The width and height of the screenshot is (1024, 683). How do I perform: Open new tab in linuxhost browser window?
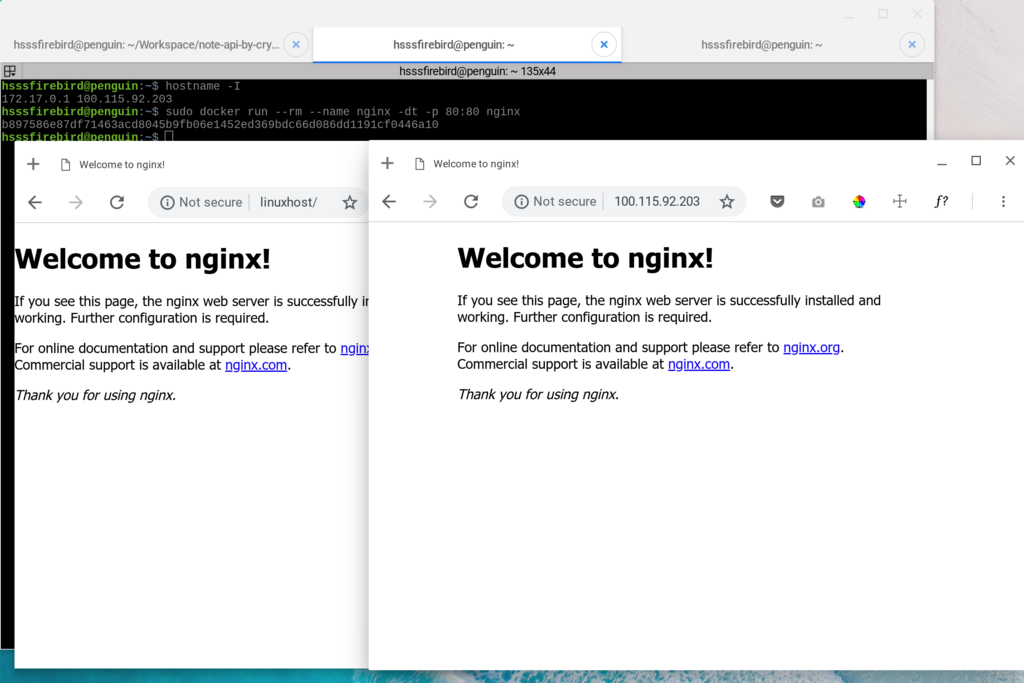point(33,164)
